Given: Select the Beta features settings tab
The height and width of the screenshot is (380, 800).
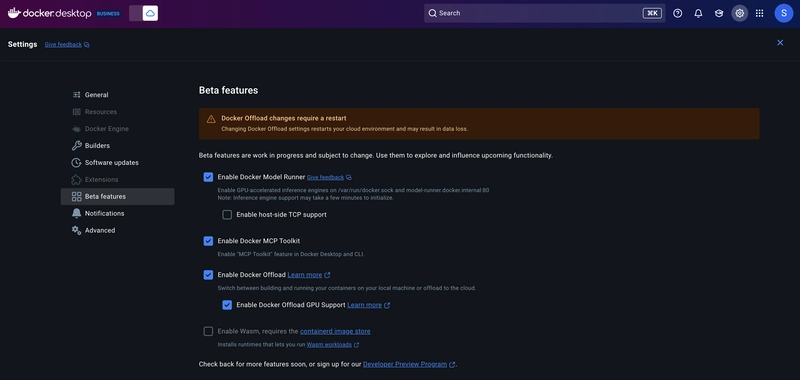Looking at the screenshot, I should click(x=117, y=196).
